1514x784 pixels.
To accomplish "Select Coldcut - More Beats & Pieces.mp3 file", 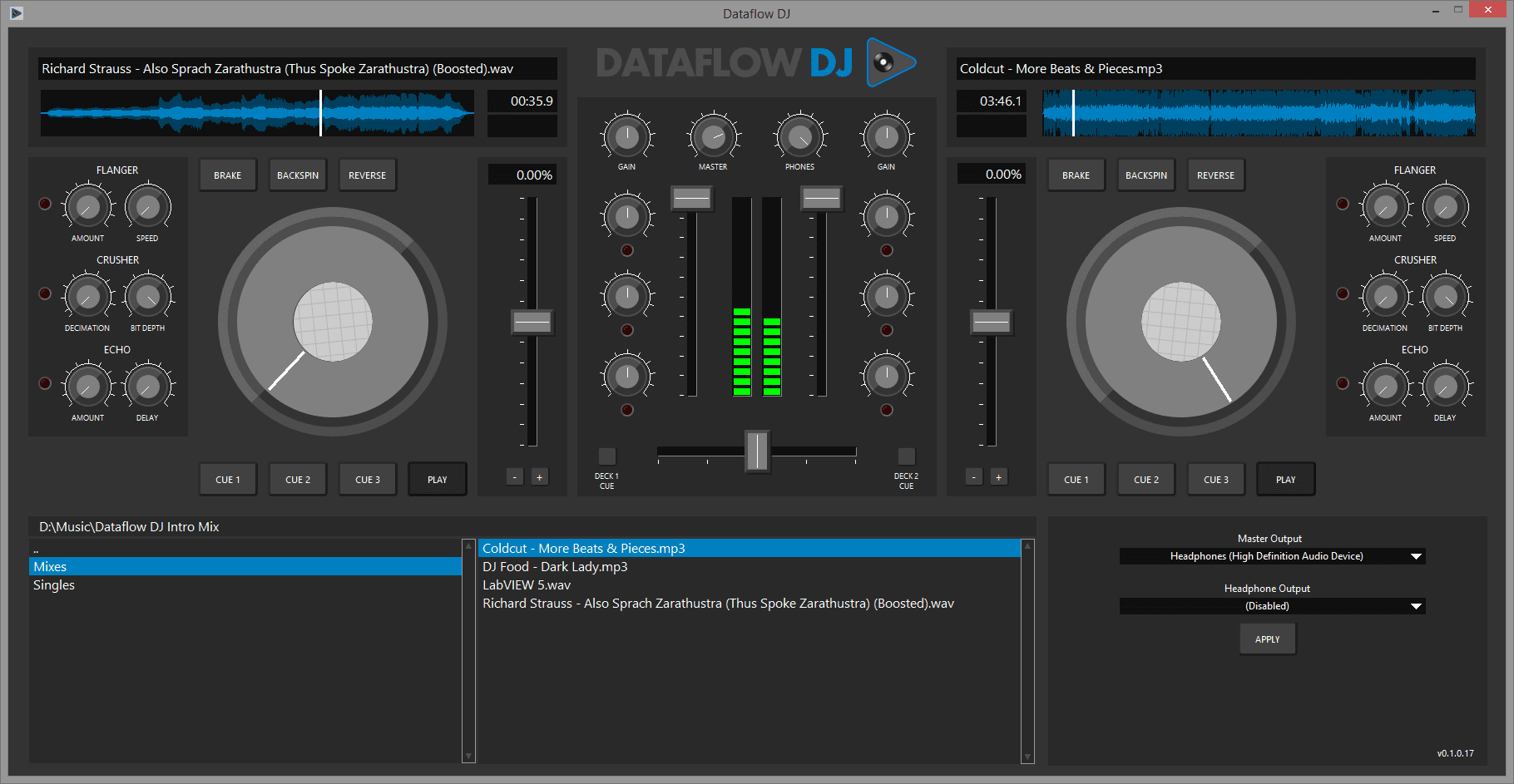I will pos(750,548).
